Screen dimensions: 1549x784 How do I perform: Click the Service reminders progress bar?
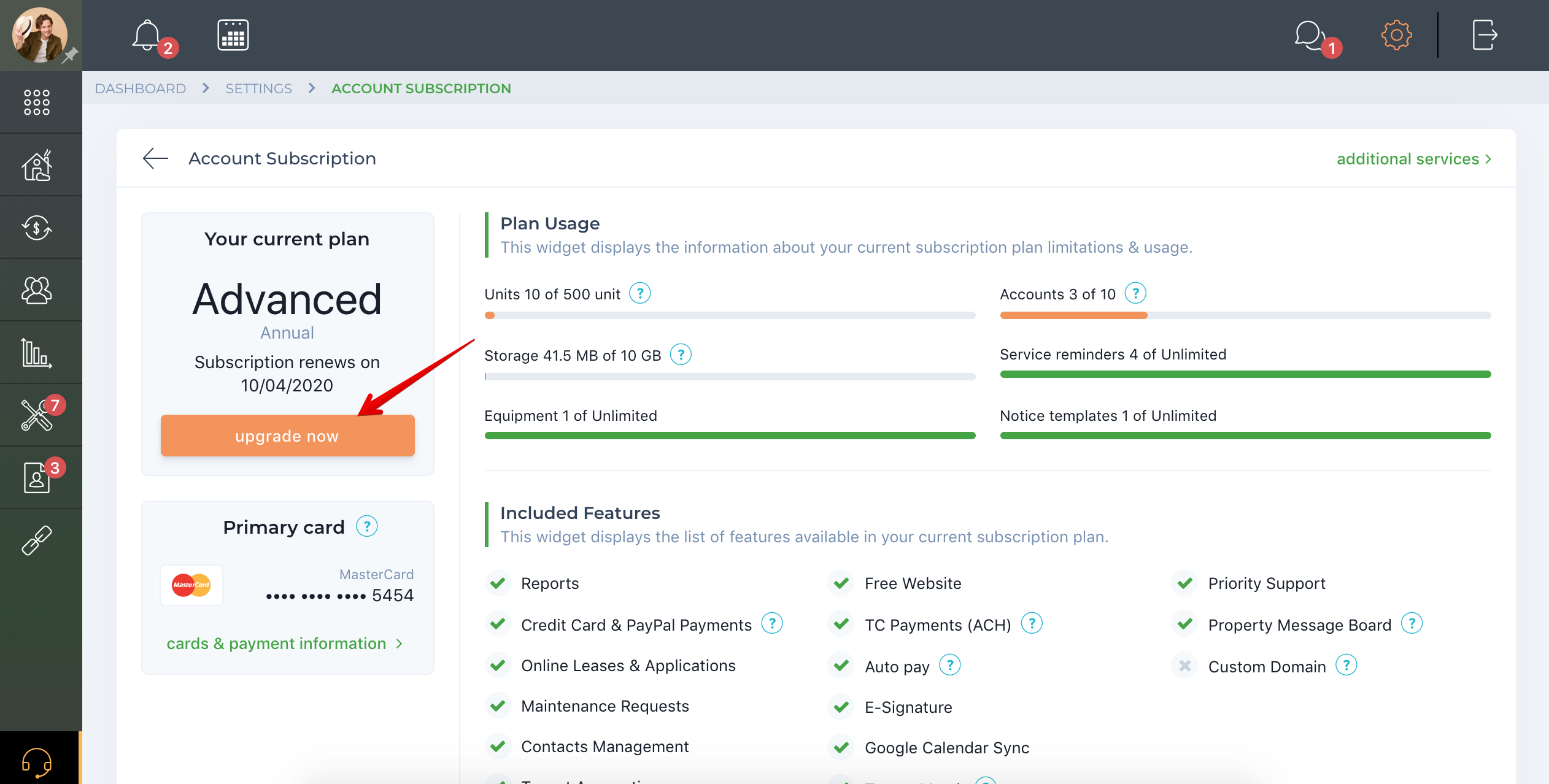(1245, 374)
